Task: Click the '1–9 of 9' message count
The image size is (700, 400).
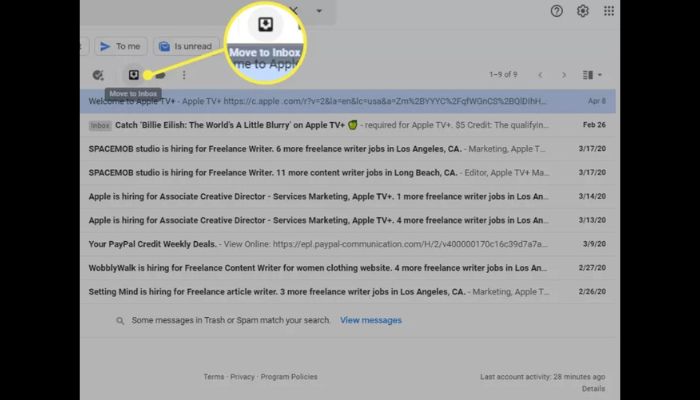Action: [503, 75]
